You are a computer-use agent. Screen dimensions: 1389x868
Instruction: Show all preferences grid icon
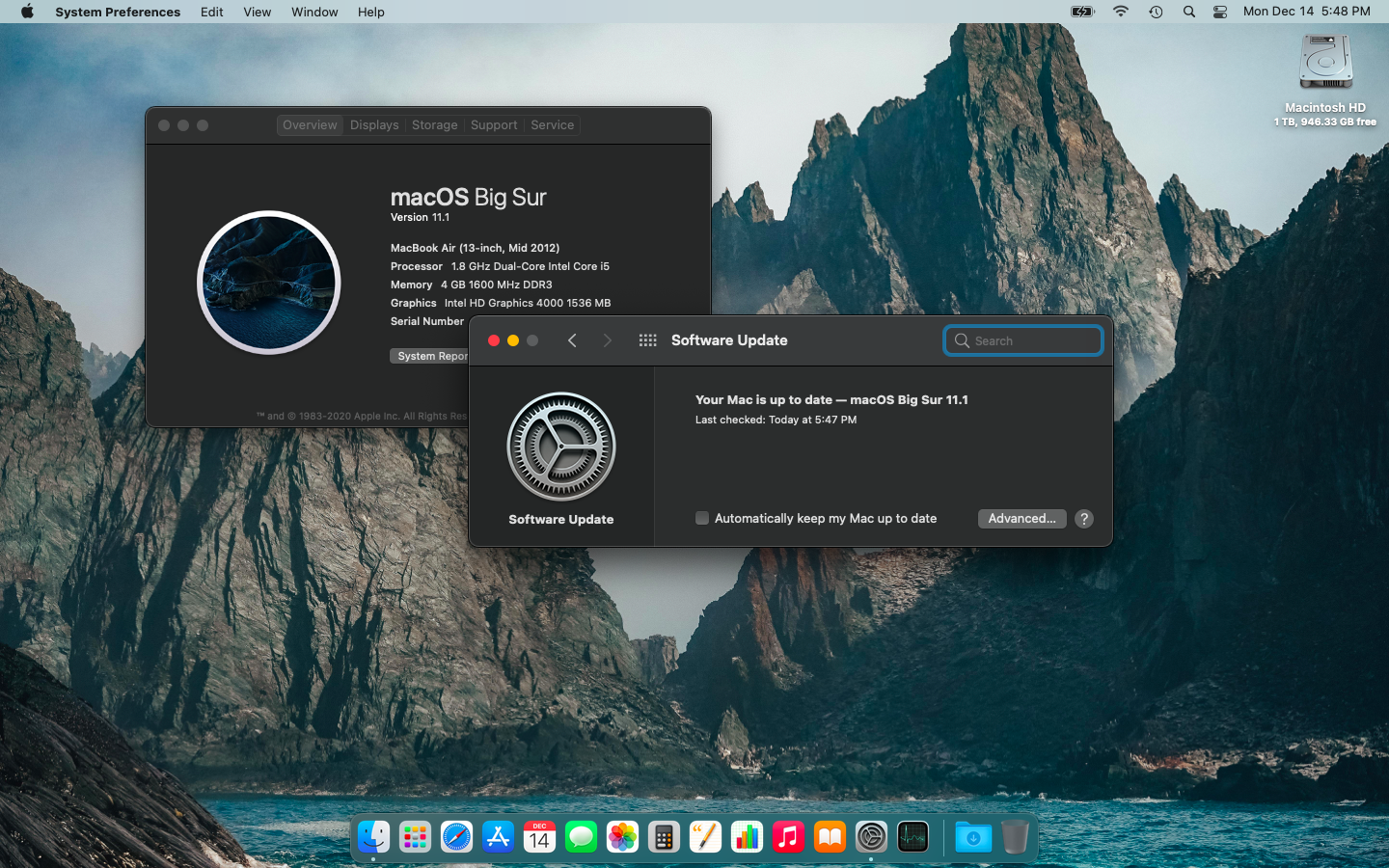(x=647, y=340)
